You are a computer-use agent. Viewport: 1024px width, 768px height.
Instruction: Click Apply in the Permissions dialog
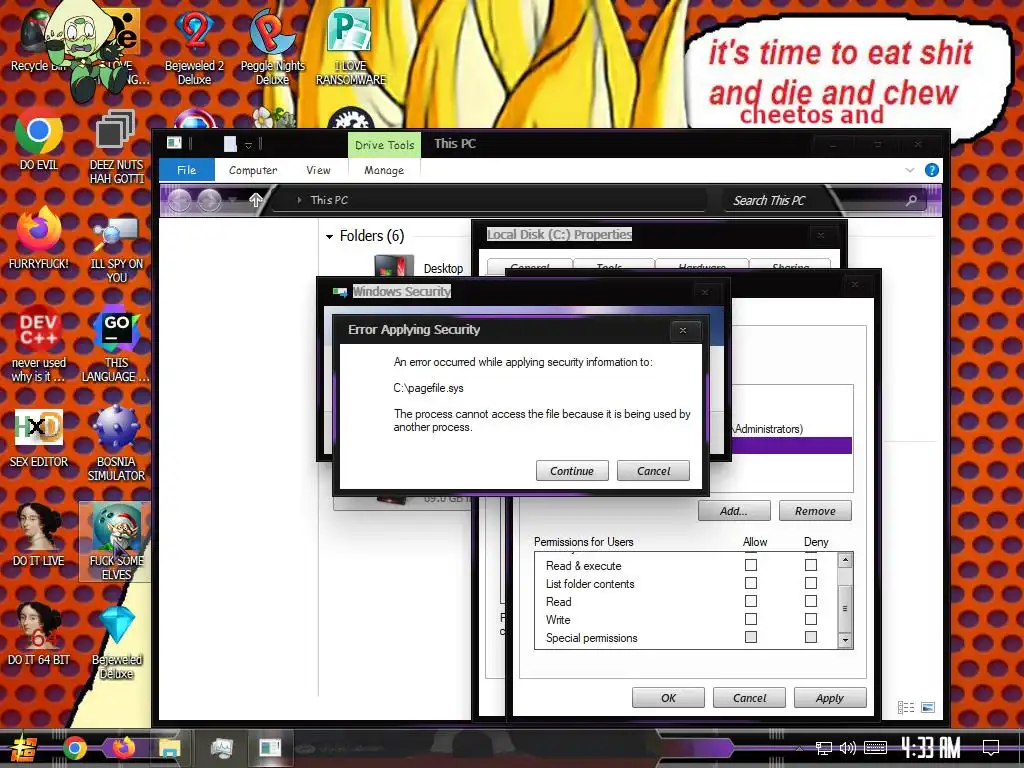pyautogui.click(x=830, y=697)
